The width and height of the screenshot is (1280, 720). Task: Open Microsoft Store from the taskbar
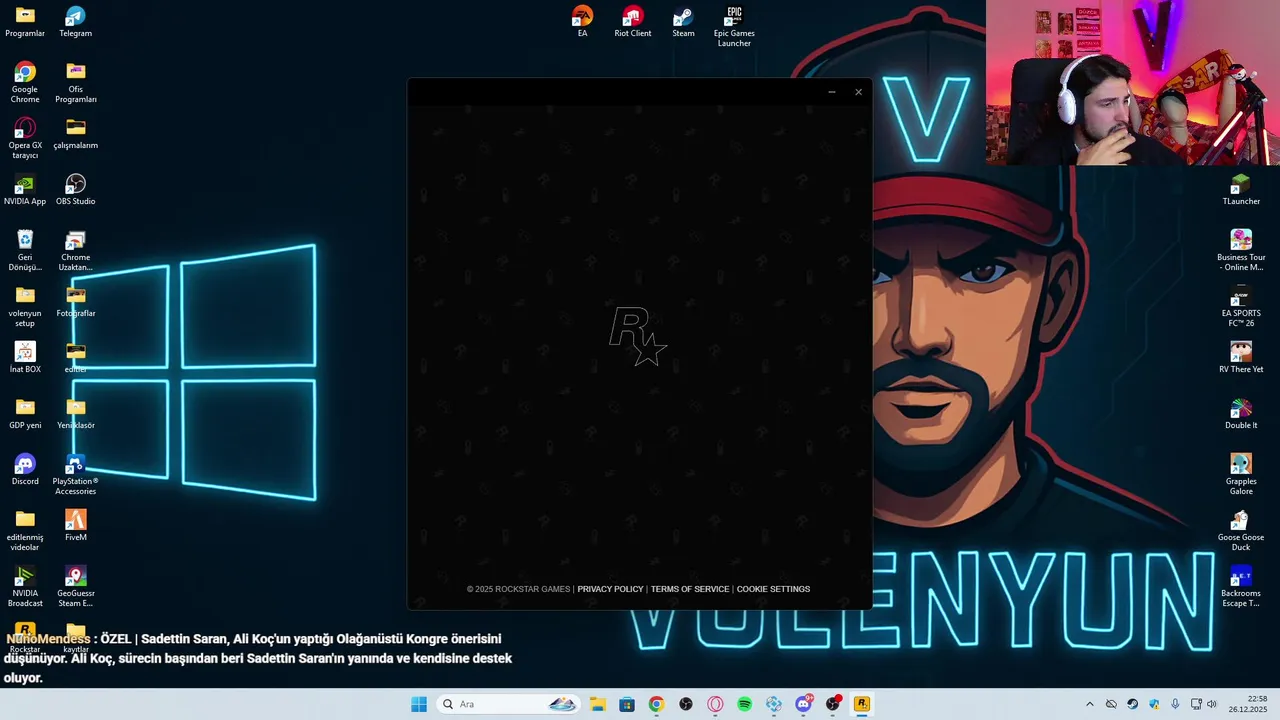[x=627, y=704]
